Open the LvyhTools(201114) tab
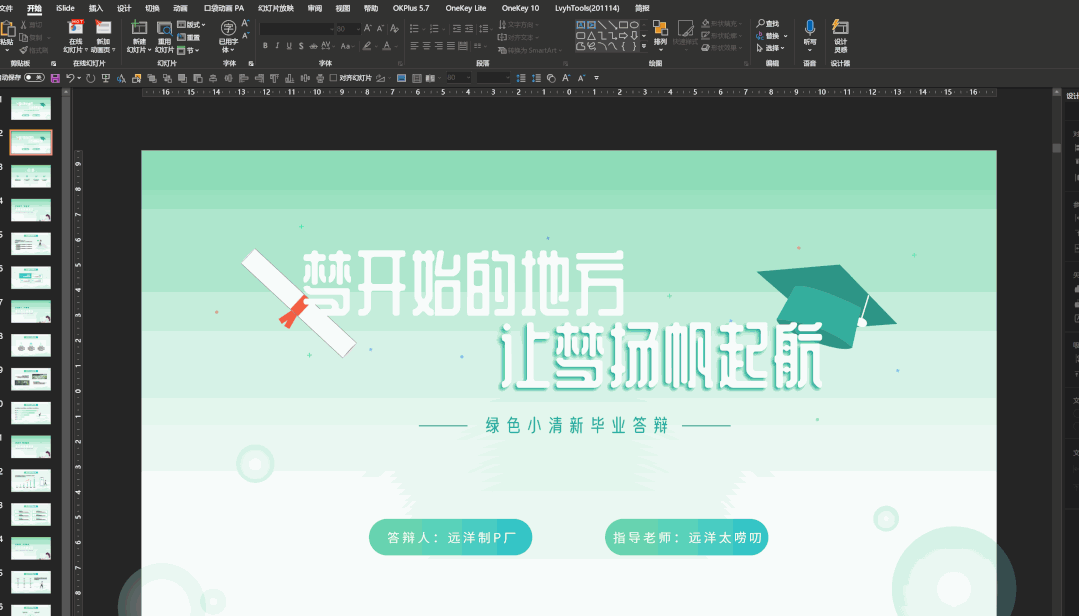Viewport: 1079px width, 616px height. [587, 8]
